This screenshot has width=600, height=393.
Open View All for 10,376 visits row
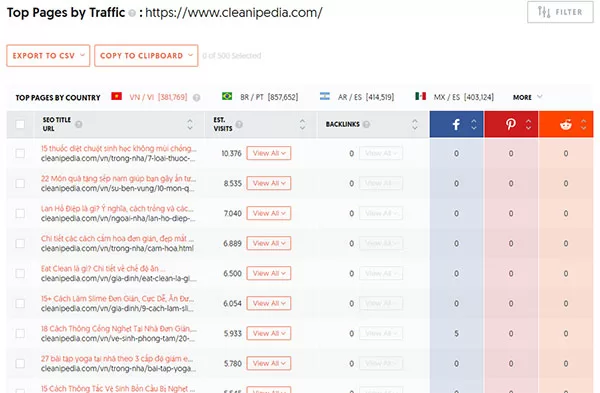coord(269,153)
